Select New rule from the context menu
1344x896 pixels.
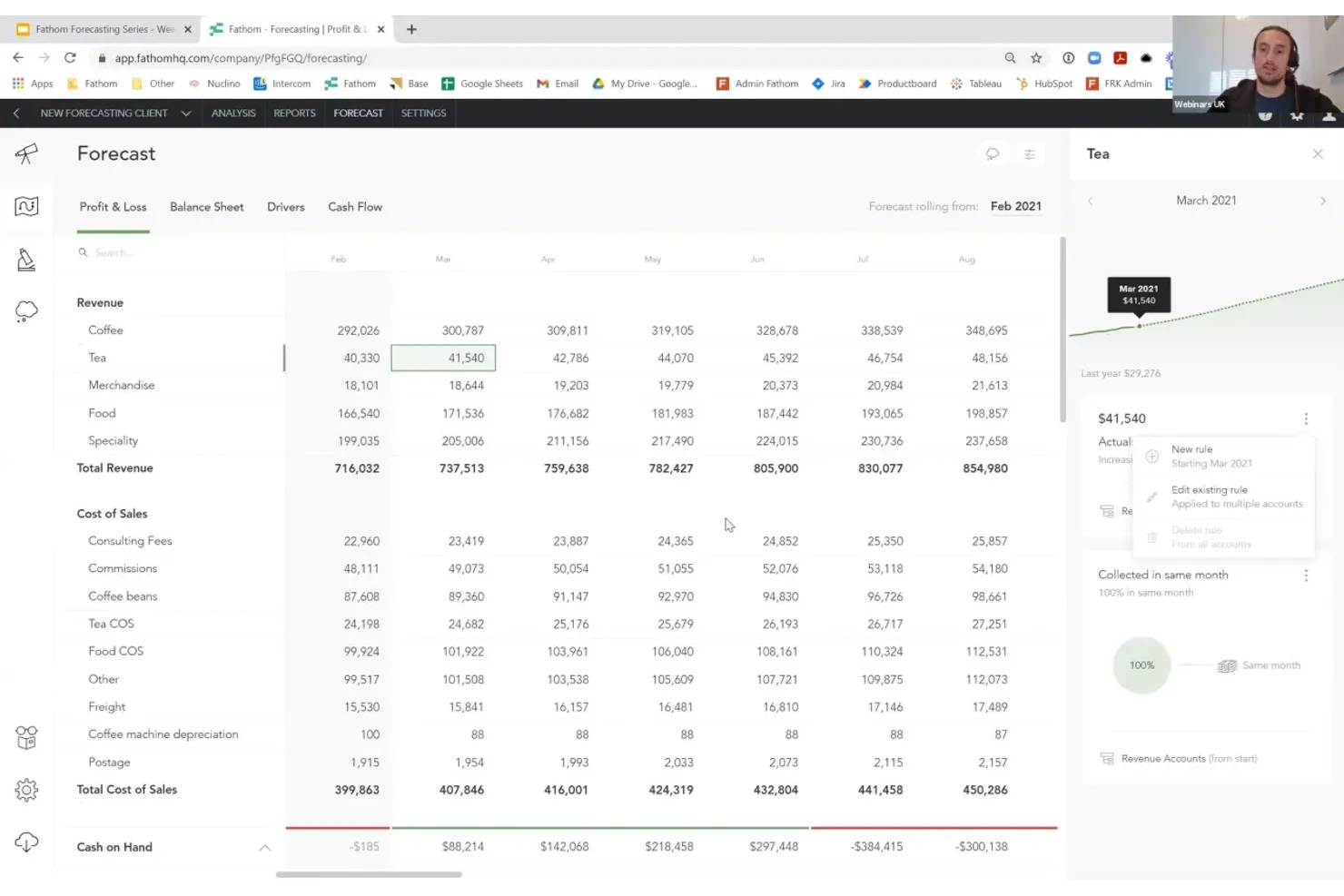coord(1191,455)
